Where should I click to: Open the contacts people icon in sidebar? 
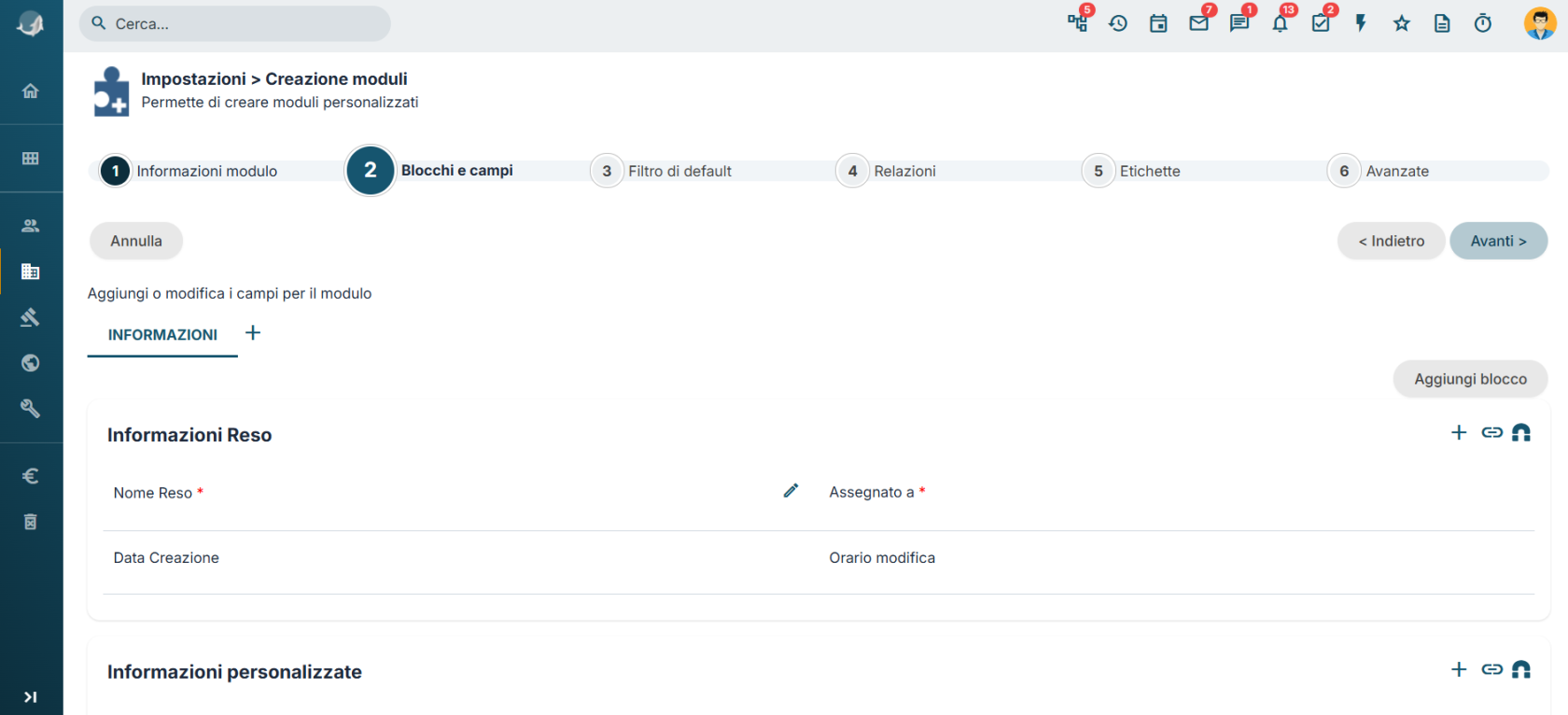[x=31, y=226]
